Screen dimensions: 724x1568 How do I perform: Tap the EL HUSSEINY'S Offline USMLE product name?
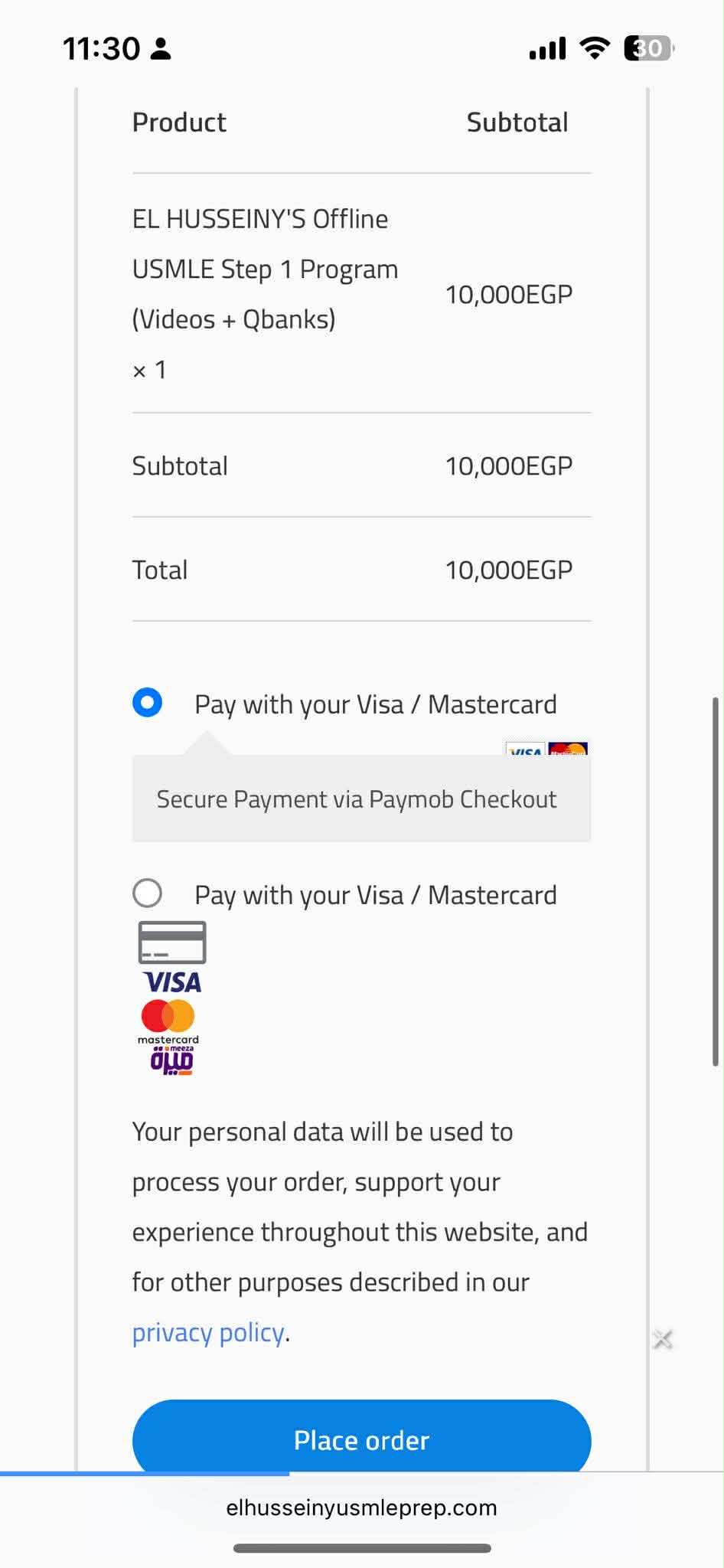[265, 269]
